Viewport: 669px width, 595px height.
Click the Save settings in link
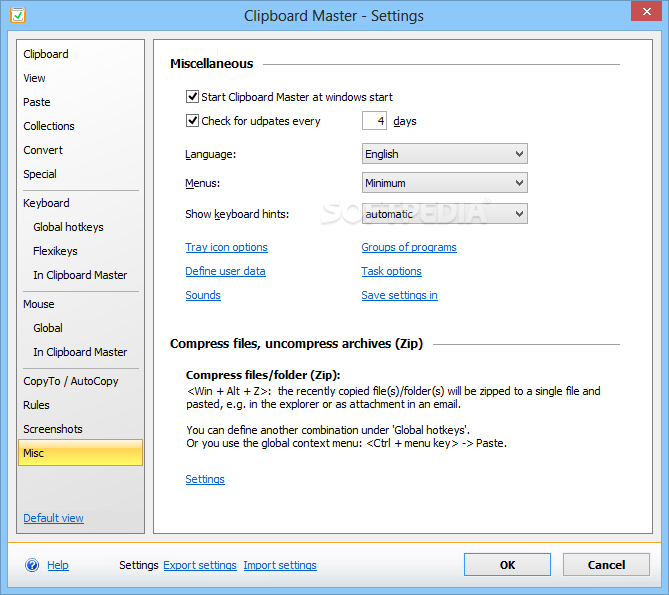pyautogui.click(x=399, y=295)
